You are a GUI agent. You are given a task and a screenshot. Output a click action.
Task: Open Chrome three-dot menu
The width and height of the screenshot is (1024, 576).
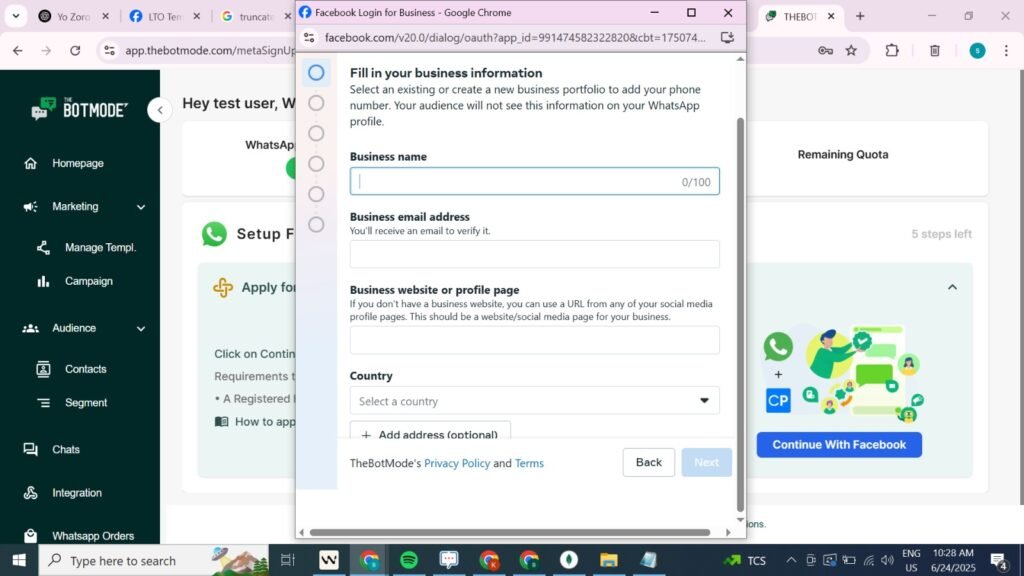(1006, 50)
